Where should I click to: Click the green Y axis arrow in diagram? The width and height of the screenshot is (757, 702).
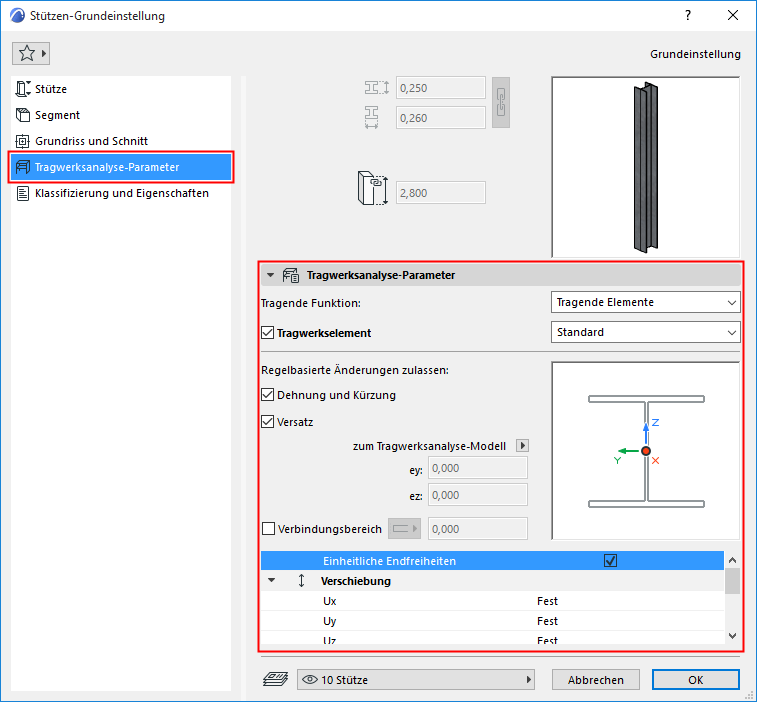tap(629, 451)
